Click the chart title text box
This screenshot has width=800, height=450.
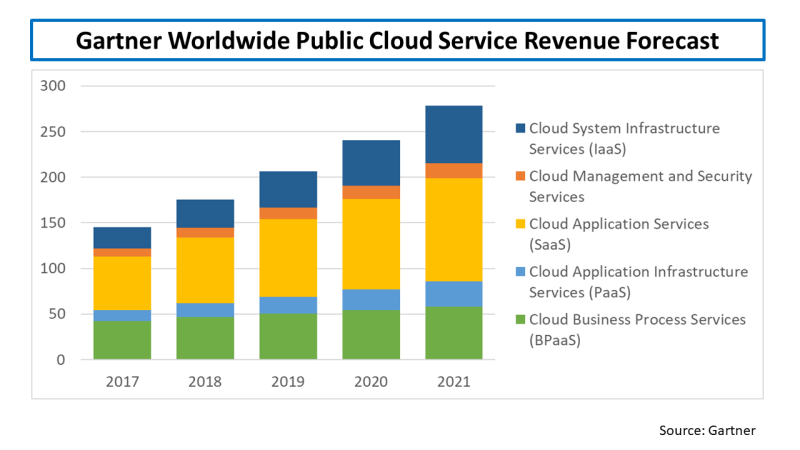coord(397,42)
